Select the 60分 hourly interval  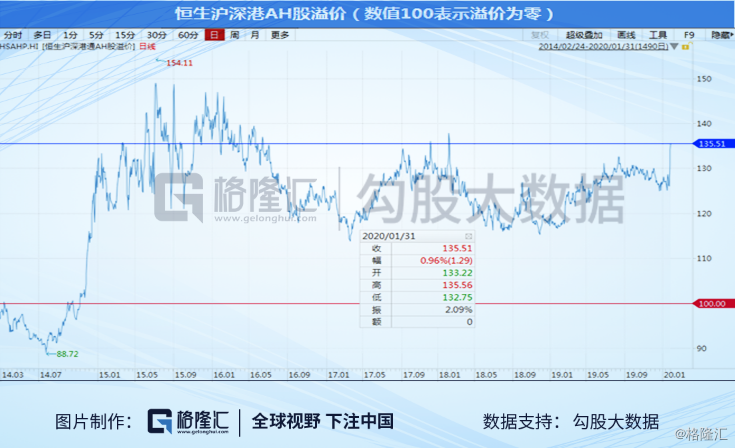188,35
